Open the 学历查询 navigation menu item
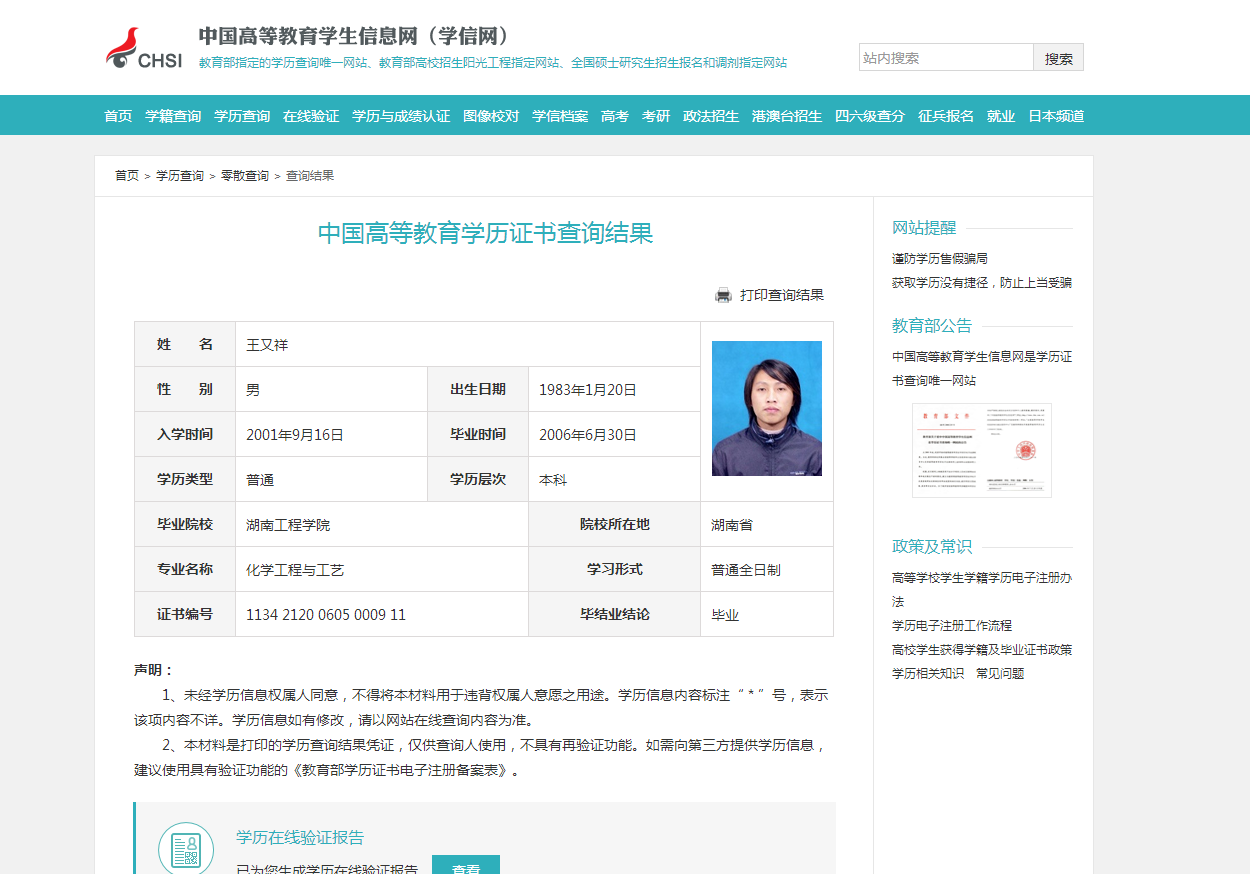 (242, 116)
